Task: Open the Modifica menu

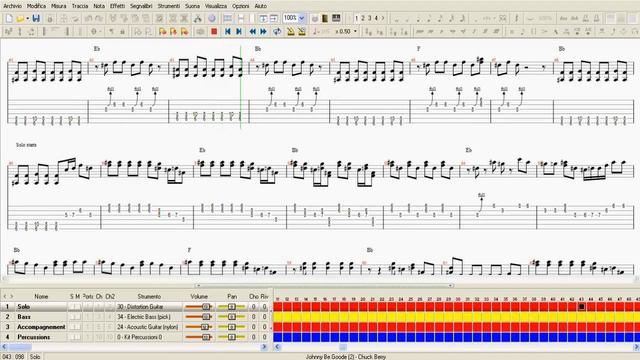Action: point(36,6)
